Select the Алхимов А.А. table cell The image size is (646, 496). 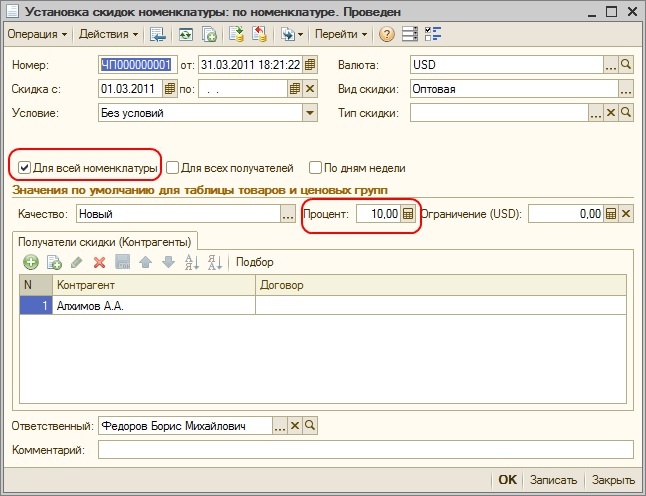coord(154,306)
